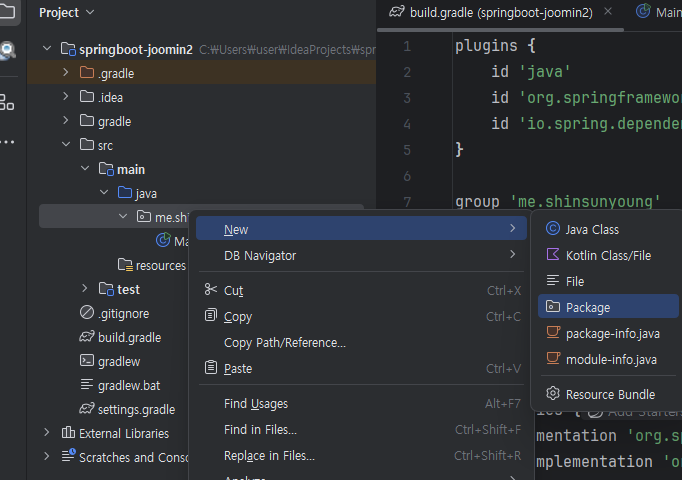The image size is (682, 480).
Task: Collapse the main folder
Action: (85, 168)
